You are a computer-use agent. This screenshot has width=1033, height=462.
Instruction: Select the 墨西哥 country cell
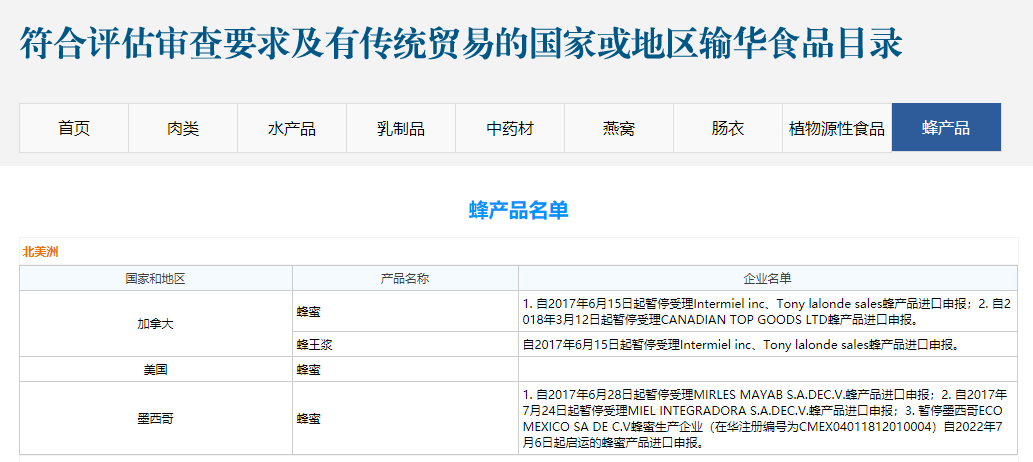click(x=155, y=418)
